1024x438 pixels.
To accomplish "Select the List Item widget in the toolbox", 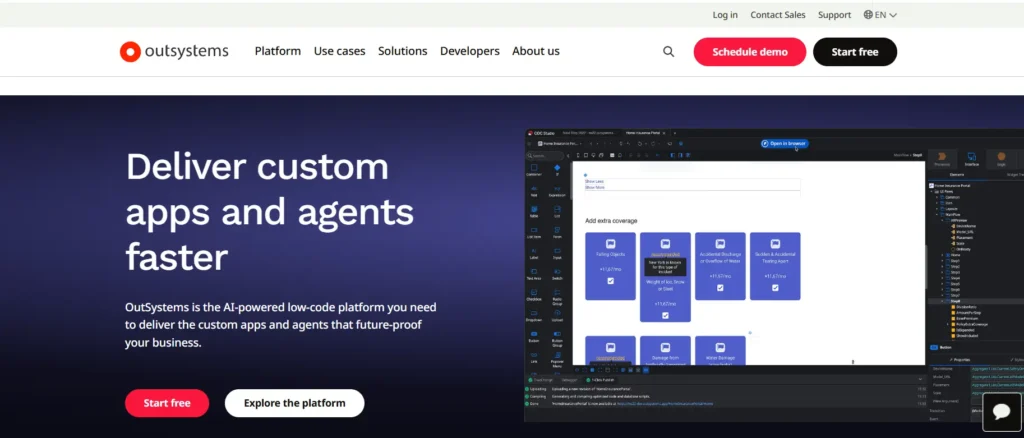I will pos(534,233).
